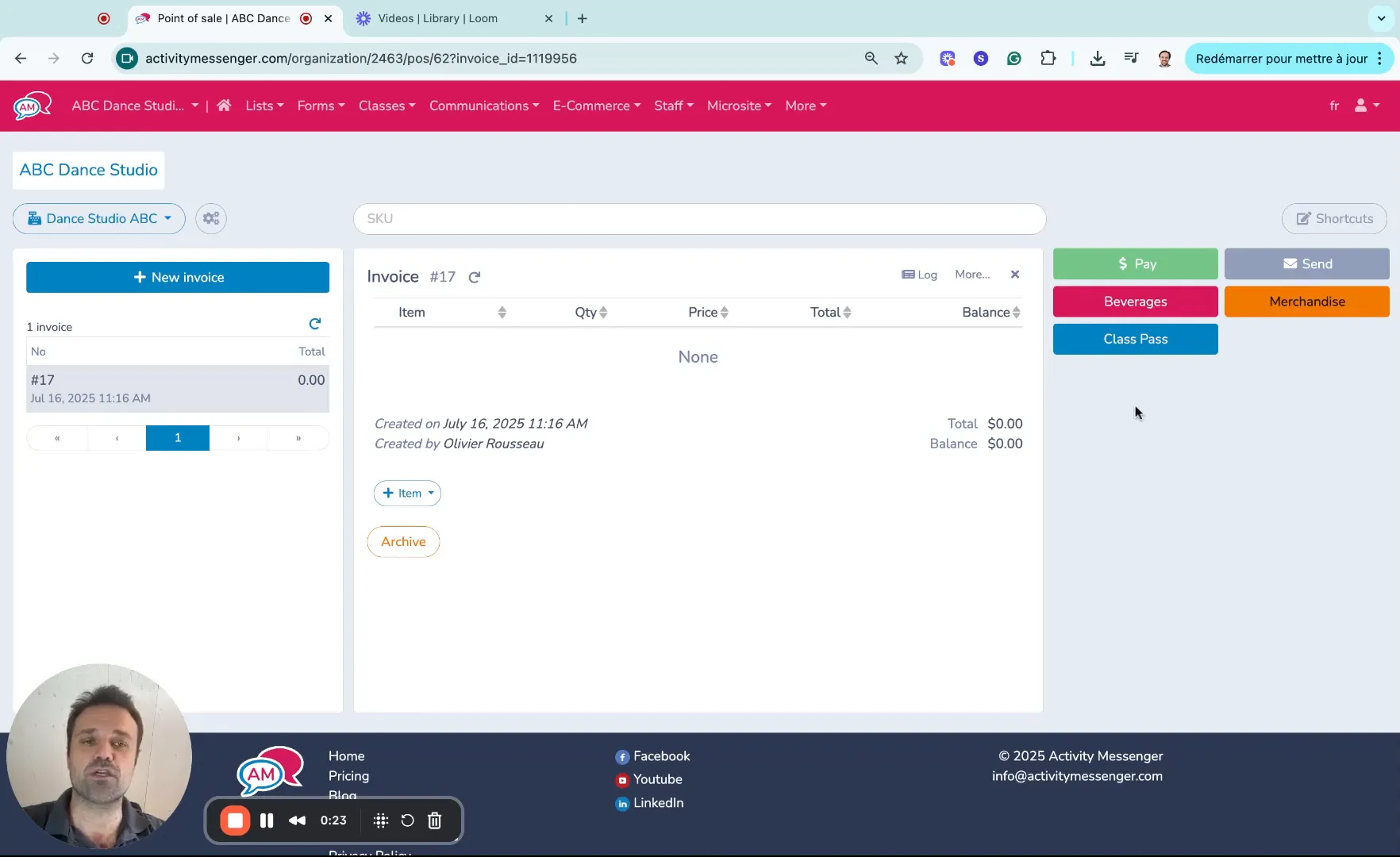This screenshot has height=857, width=1400.
Task: Open Chrome tab search chevron
Action: 1381,18
